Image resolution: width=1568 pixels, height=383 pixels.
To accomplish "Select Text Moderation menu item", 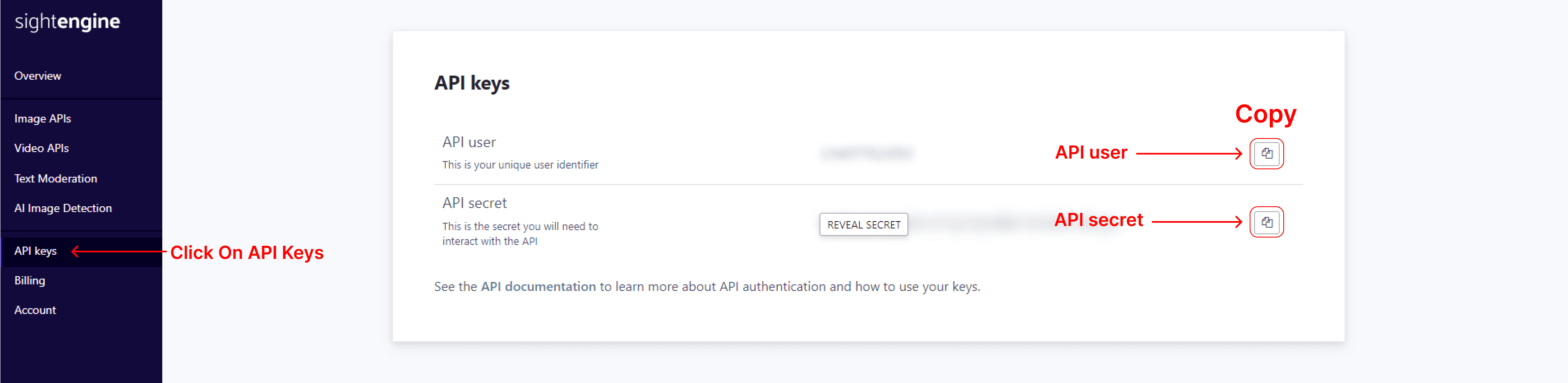I will click(x=55, y=178).
